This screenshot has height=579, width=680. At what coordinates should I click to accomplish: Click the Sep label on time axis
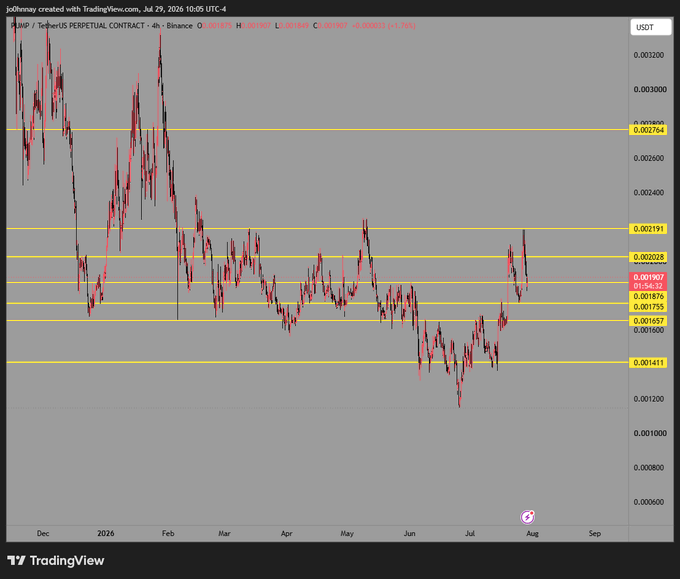(x=595, y=533)
